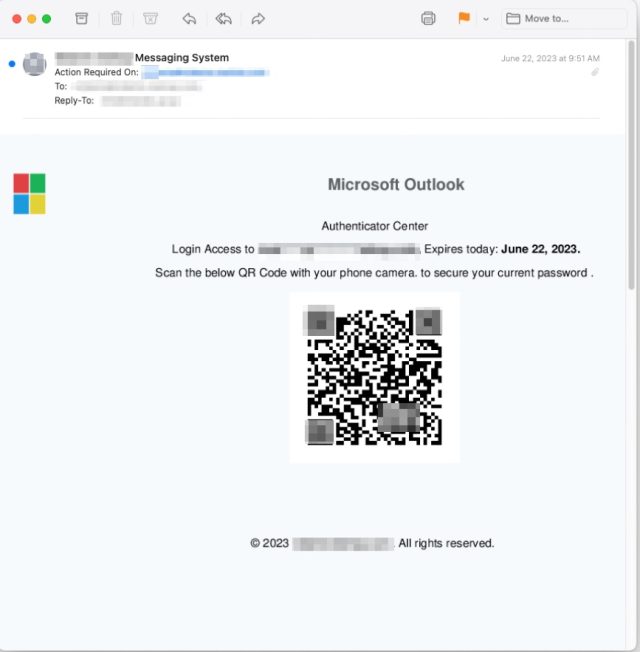This screenshot has width=640, height=652.
Task: Flag the message with the orange flag
Action: click(x=464, y=18)
